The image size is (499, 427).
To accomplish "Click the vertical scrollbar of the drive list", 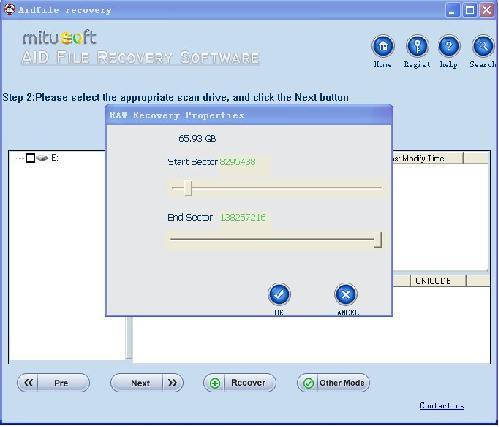I will coord(129,338).
